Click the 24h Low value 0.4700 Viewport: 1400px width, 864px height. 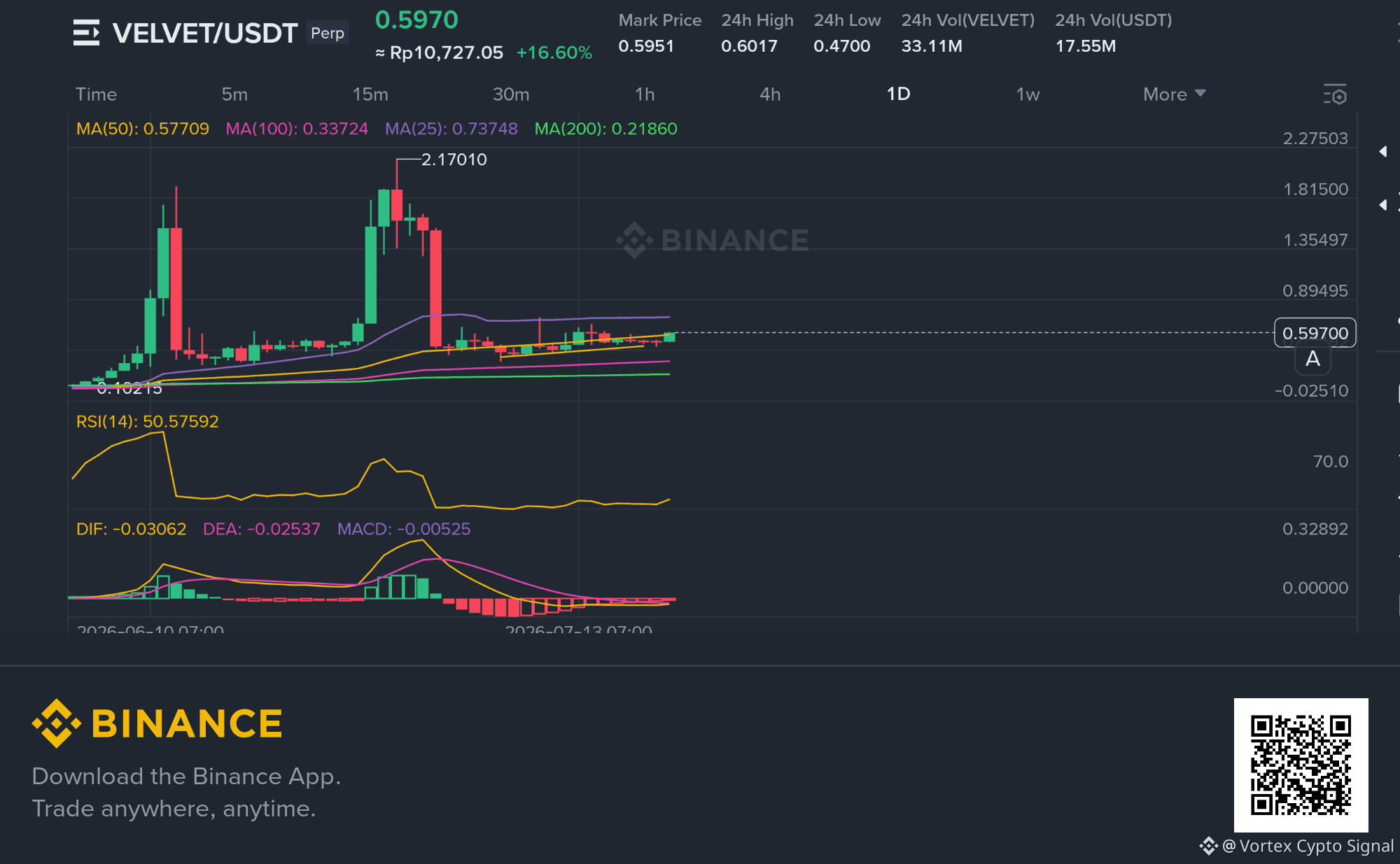click(842, 46)
